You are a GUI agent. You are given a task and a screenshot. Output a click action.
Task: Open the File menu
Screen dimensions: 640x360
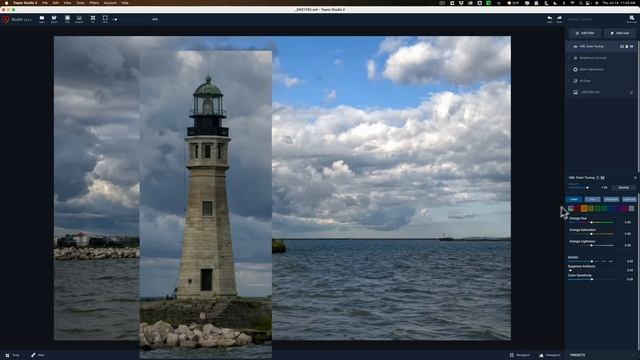[45, 3]
